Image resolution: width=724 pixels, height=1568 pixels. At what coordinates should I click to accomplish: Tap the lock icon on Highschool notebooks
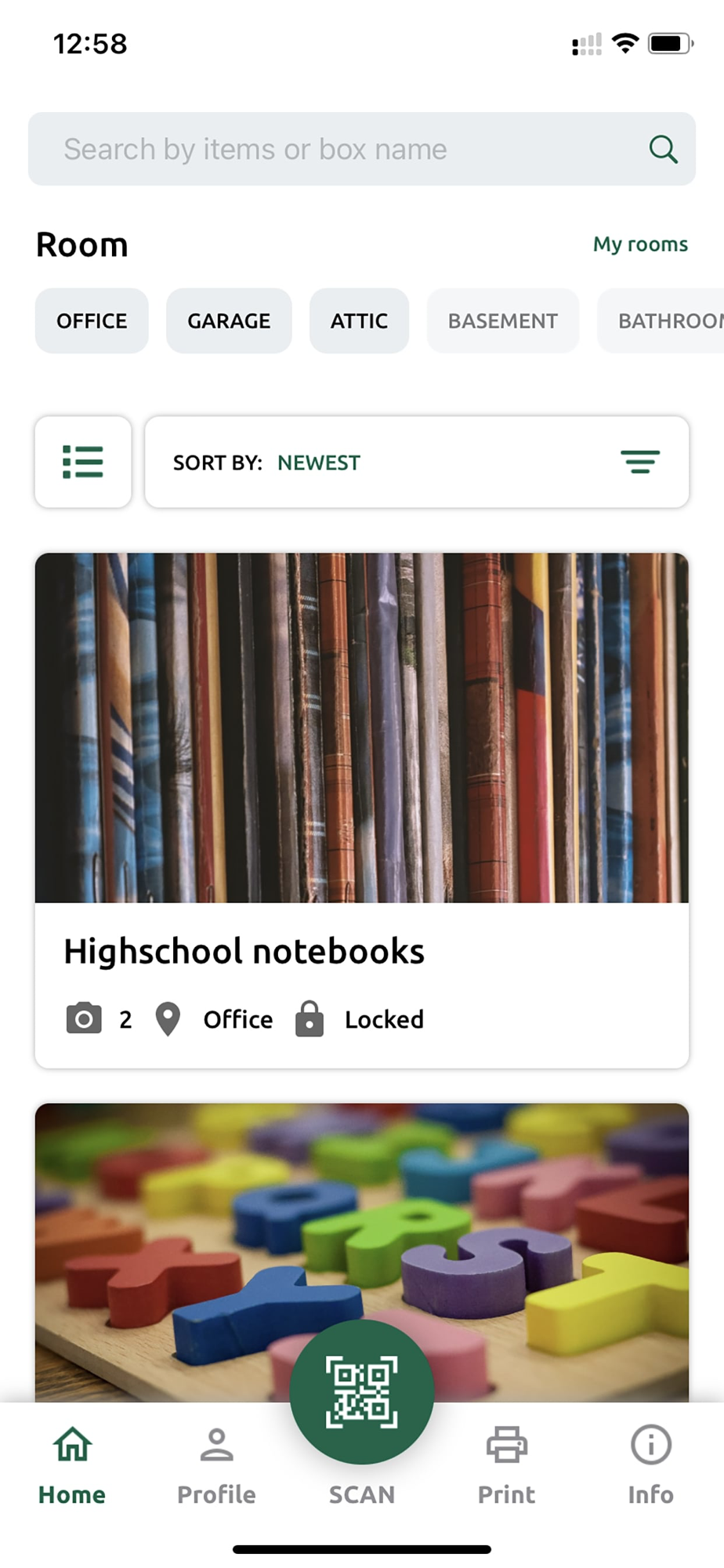click(310, 1019)
